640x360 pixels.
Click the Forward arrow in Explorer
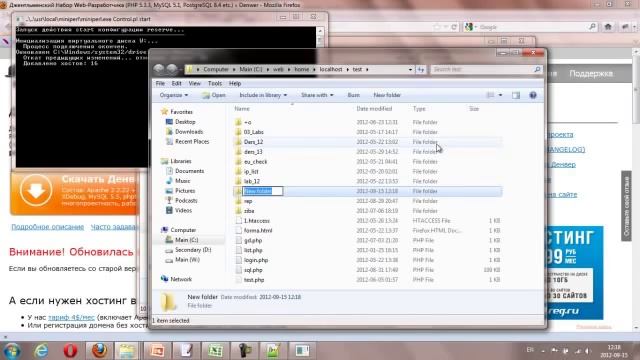click(x=173, y=69)
